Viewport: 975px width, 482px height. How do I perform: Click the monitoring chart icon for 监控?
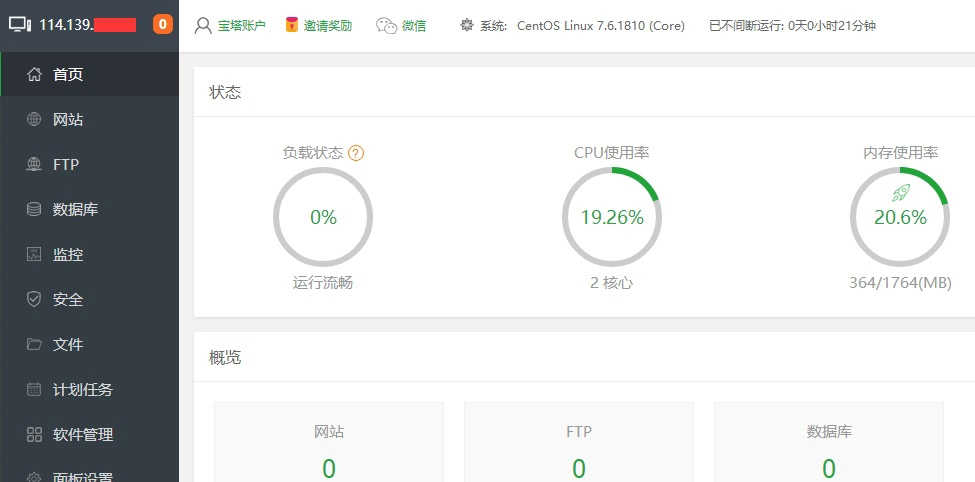(34, 254)
